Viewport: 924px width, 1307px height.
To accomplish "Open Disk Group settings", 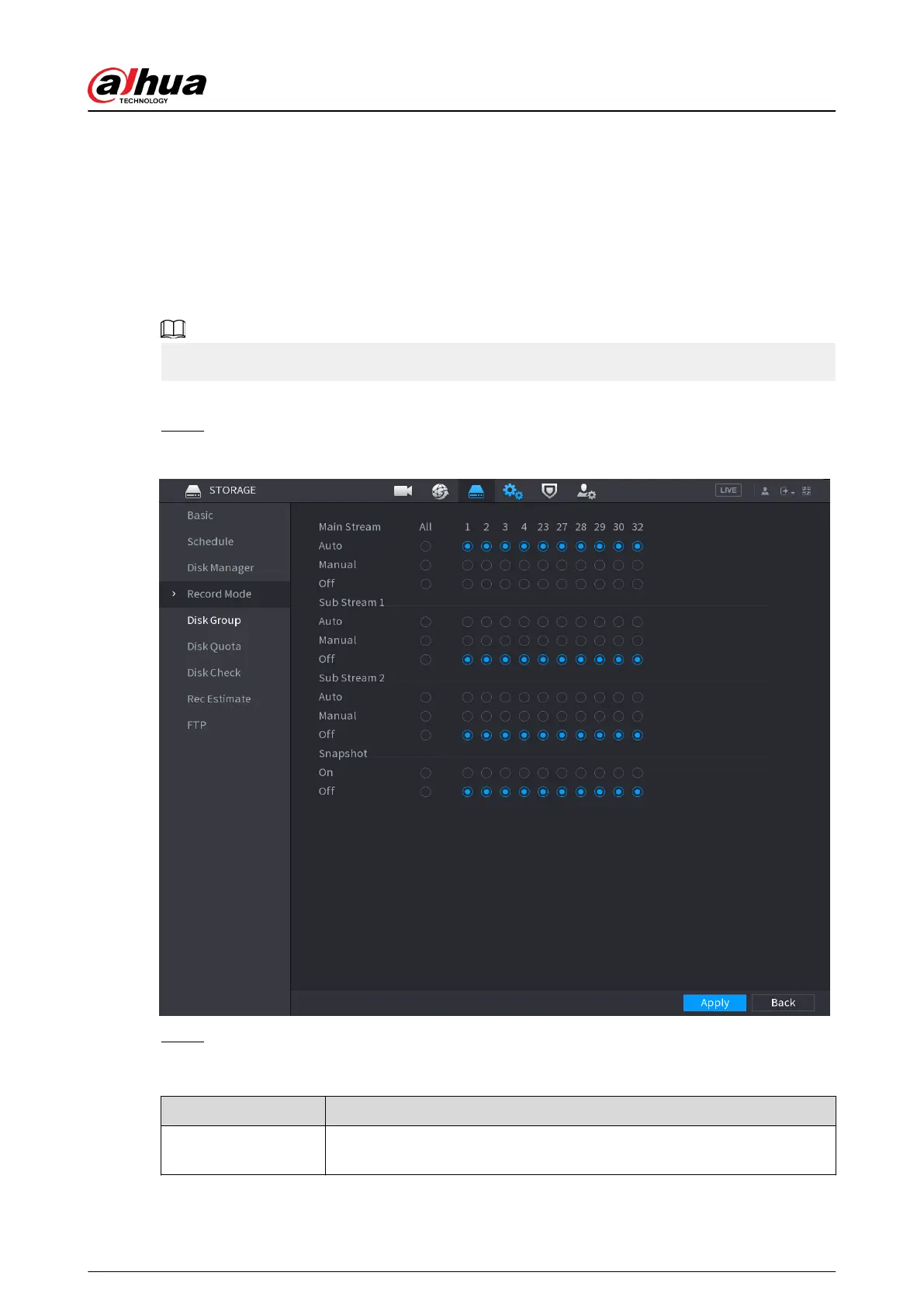I will click(214, 620).
